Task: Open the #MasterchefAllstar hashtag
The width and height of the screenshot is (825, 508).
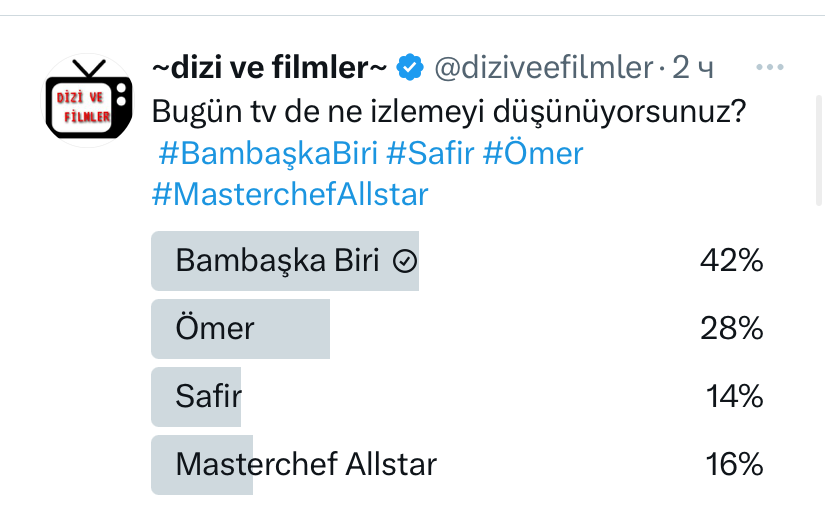Action: click(290, 194)
